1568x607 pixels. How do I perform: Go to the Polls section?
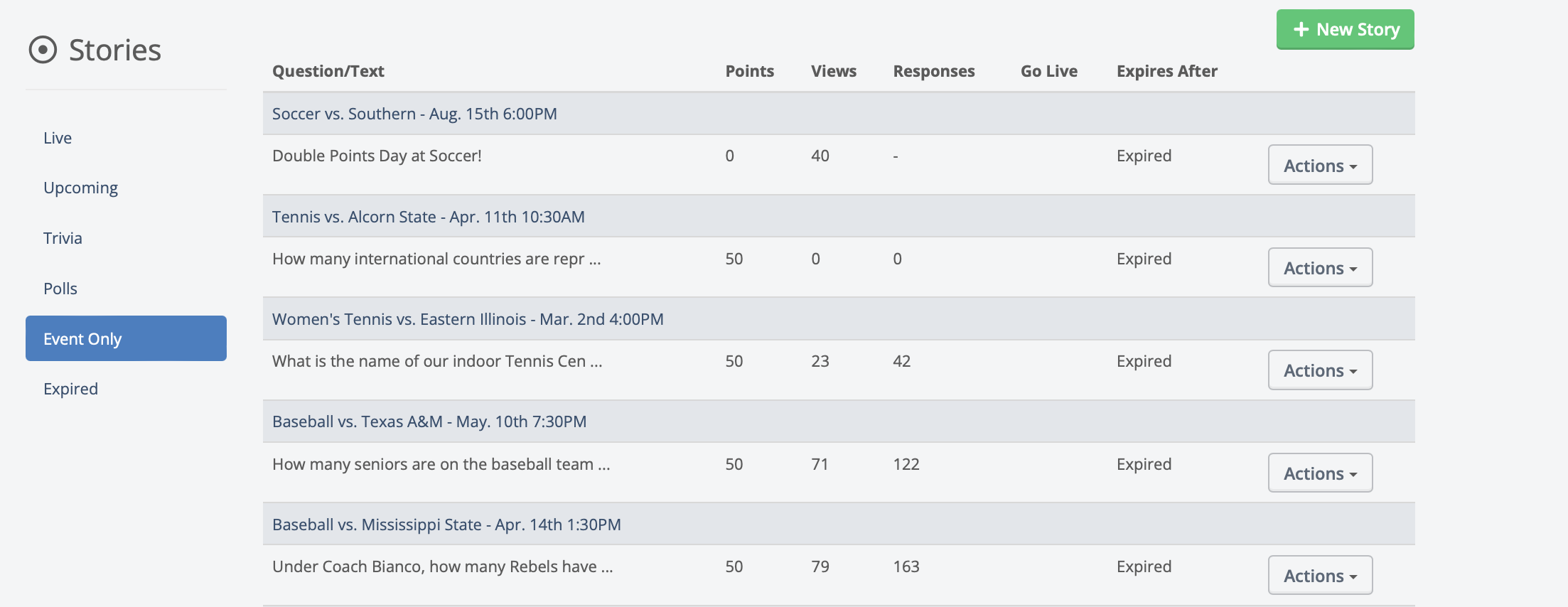[60, 289]
